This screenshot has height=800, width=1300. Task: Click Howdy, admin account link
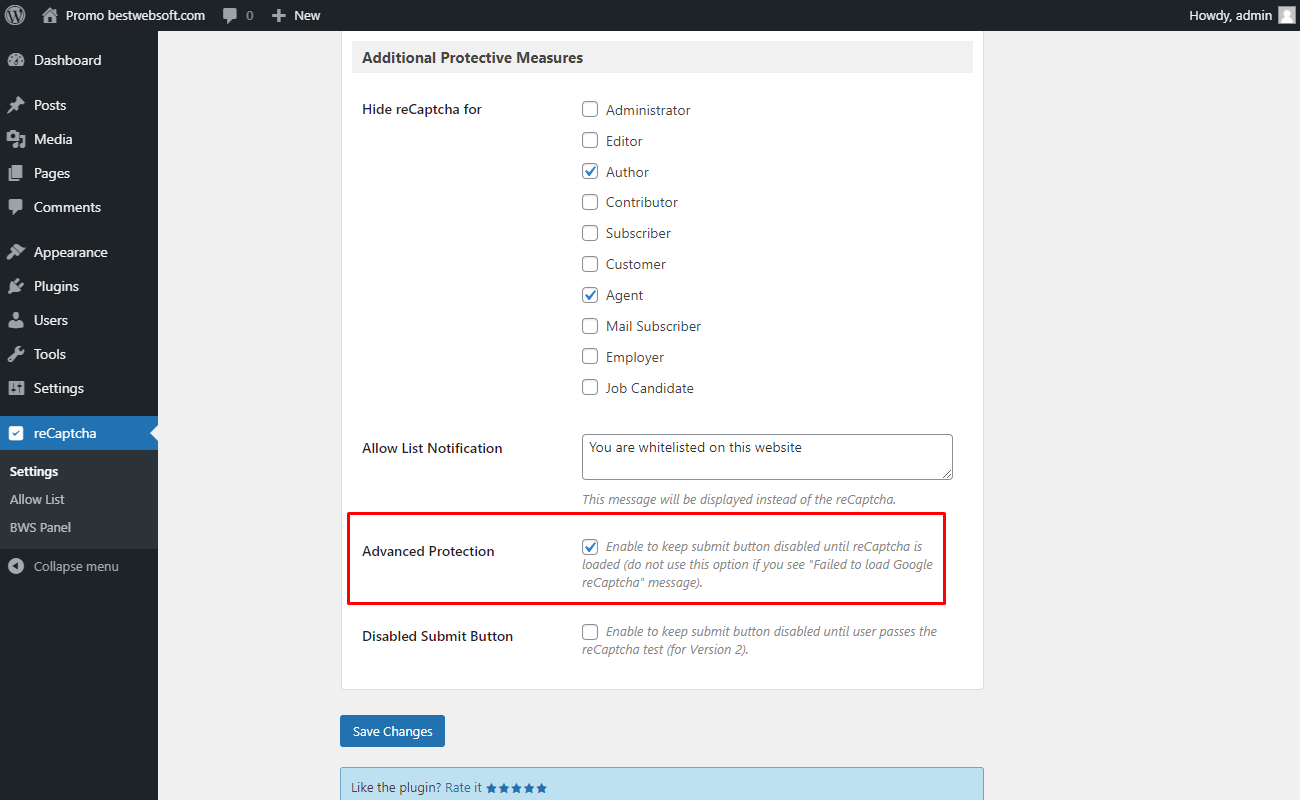tap(1242, 15)
